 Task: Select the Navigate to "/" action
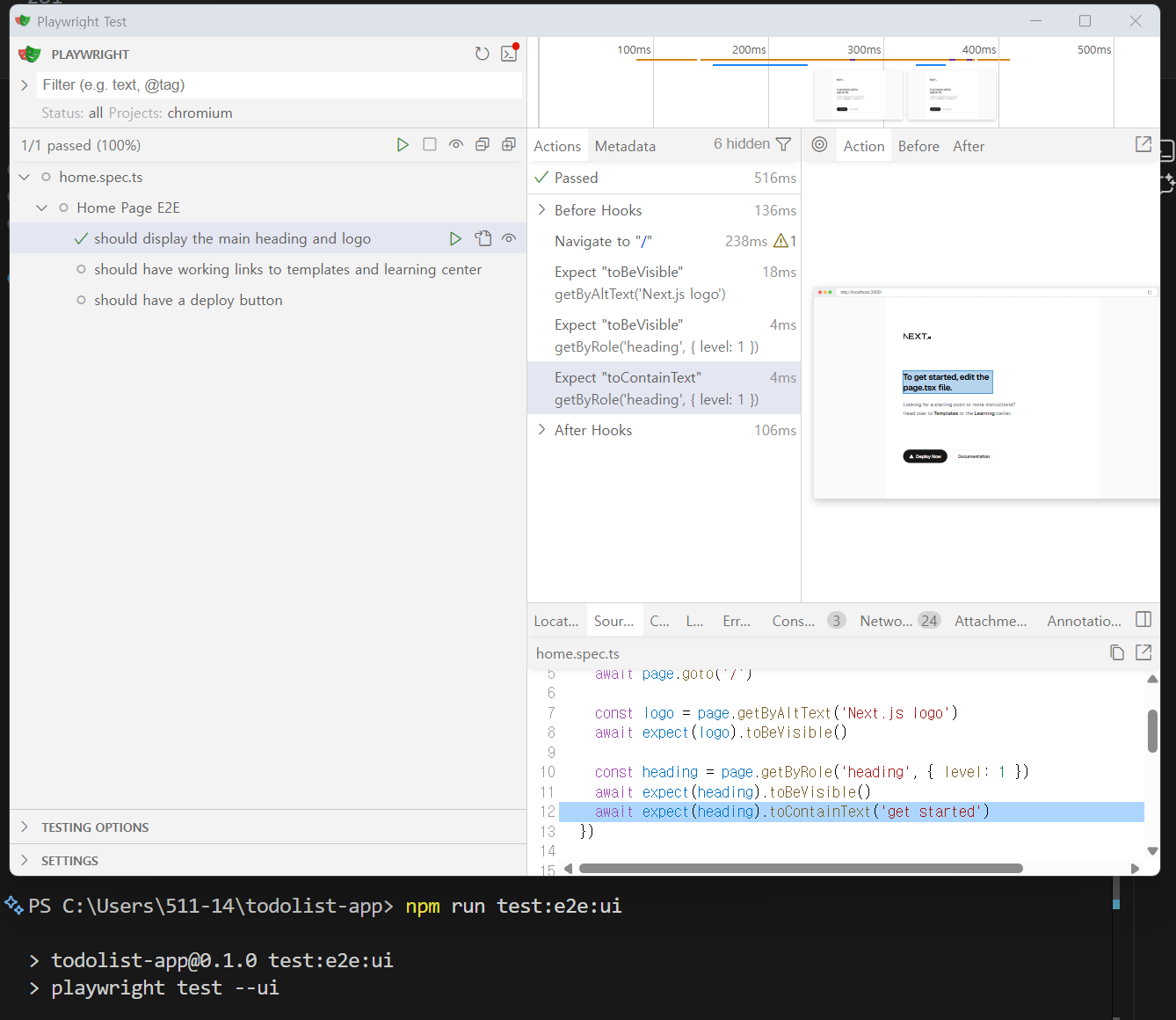664,241
